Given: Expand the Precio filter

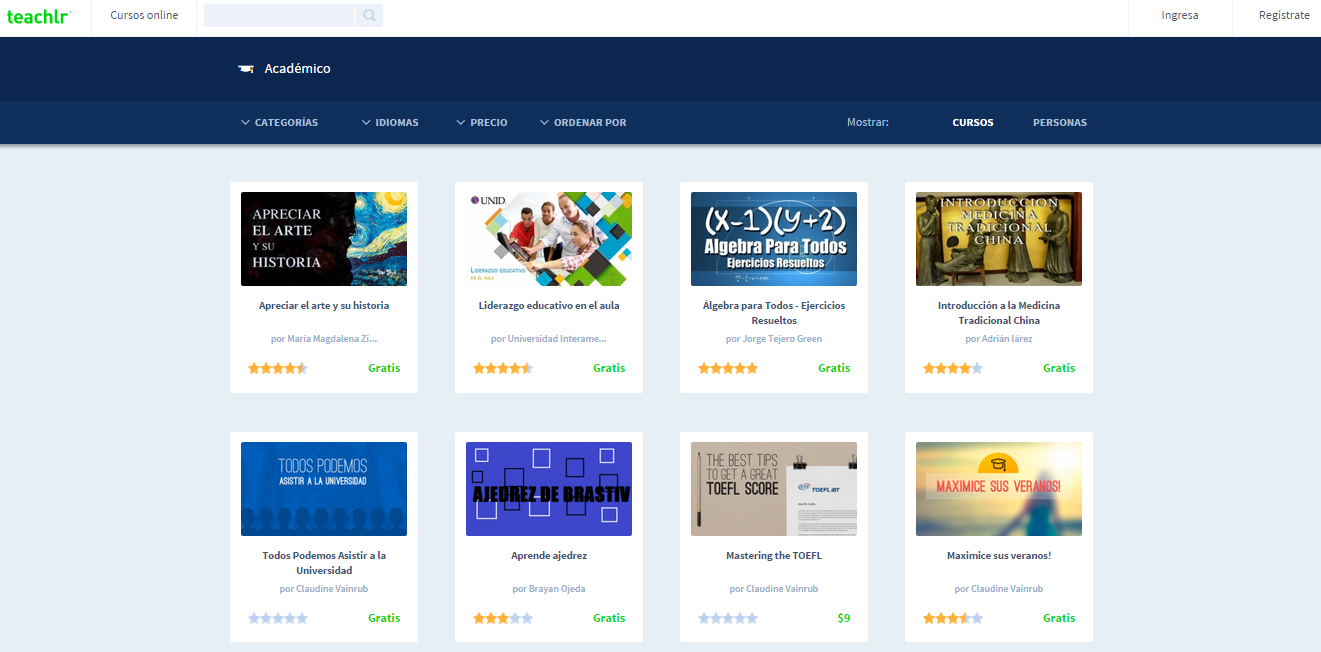Looking at the screenshot, I should click(482, 123).
